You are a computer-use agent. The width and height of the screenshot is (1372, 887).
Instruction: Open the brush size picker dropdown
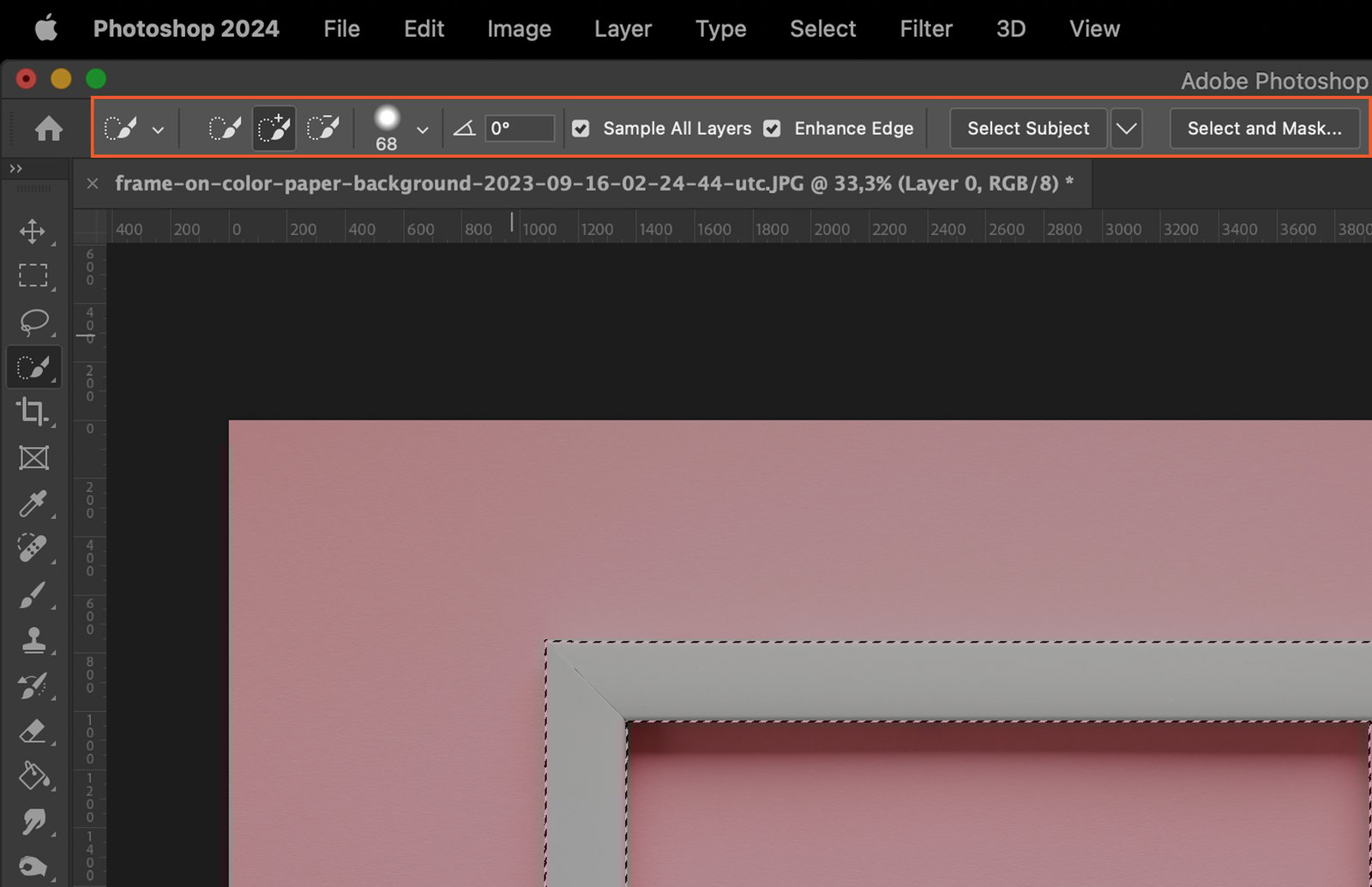coord(422,130)
